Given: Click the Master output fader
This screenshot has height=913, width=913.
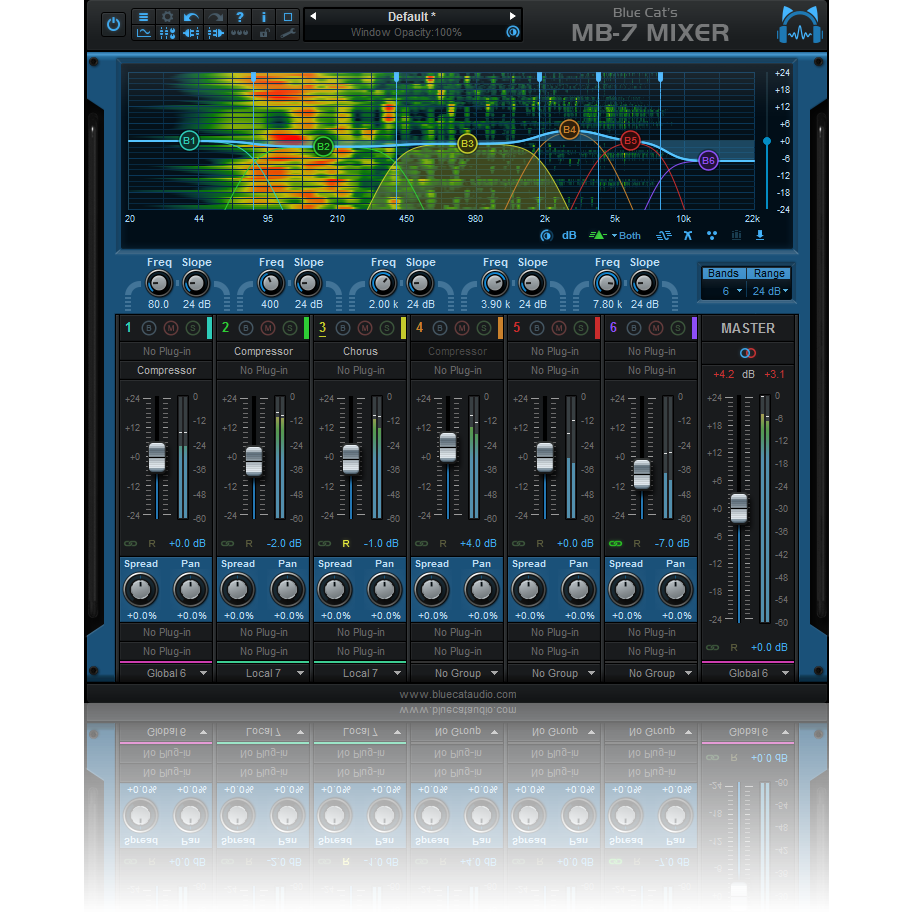Looking at the screenshot, I should point(739,509).
